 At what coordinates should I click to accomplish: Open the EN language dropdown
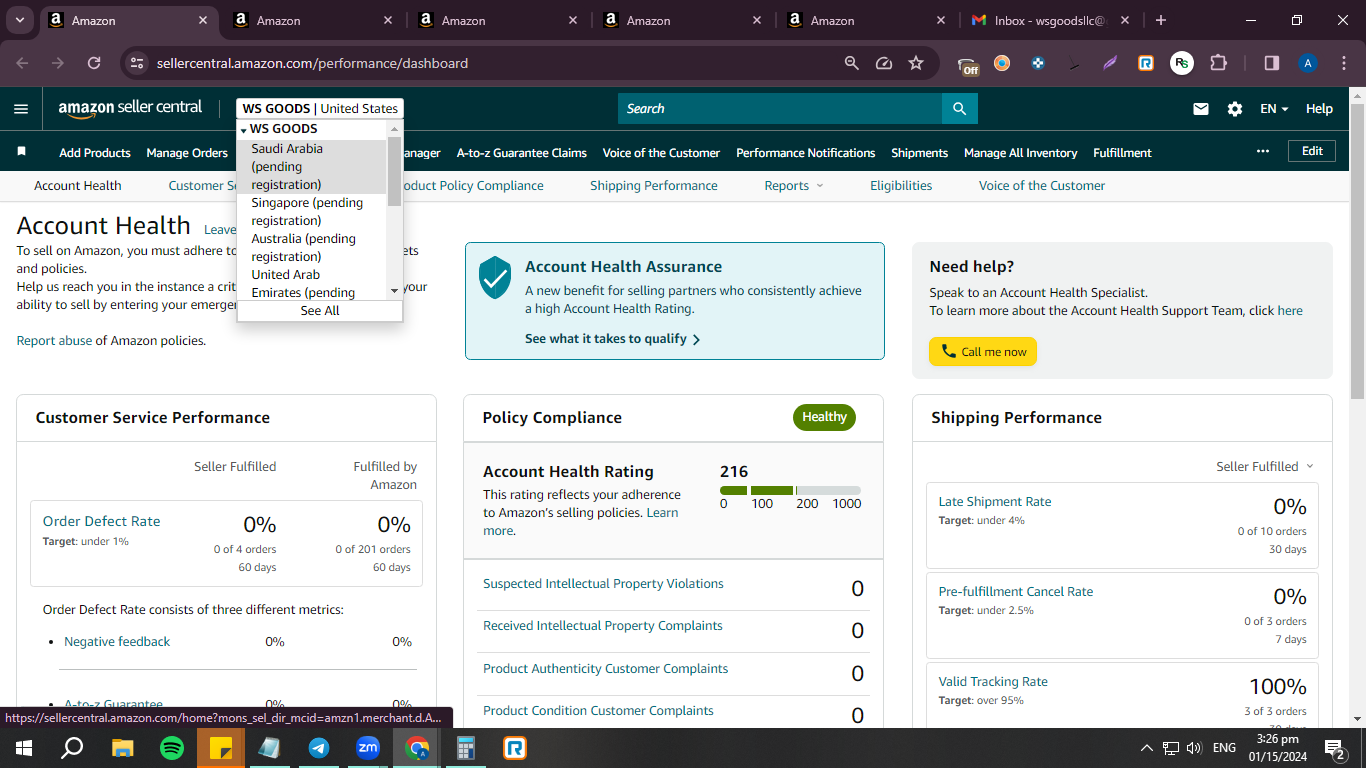coord(1274,109)
